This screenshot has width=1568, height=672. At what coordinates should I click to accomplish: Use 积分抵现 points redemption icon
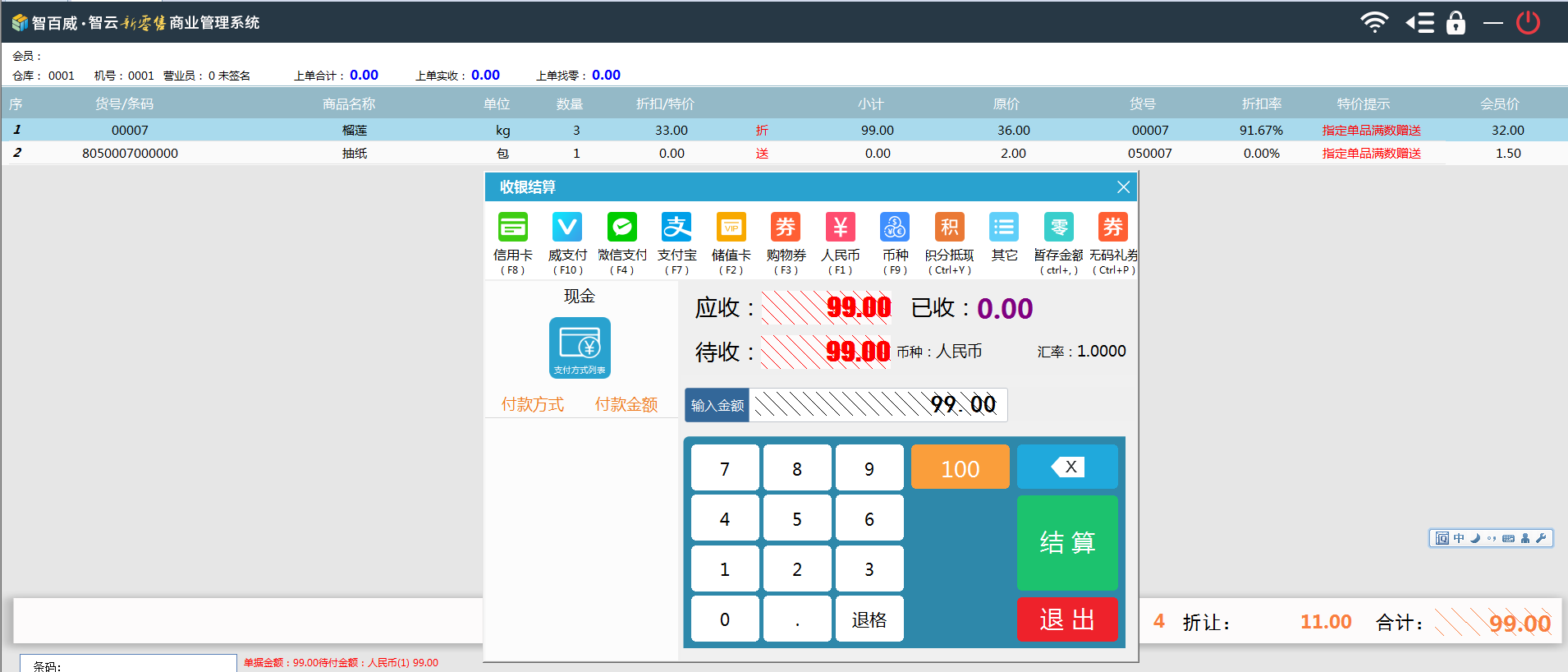click(x=949, y=228)
